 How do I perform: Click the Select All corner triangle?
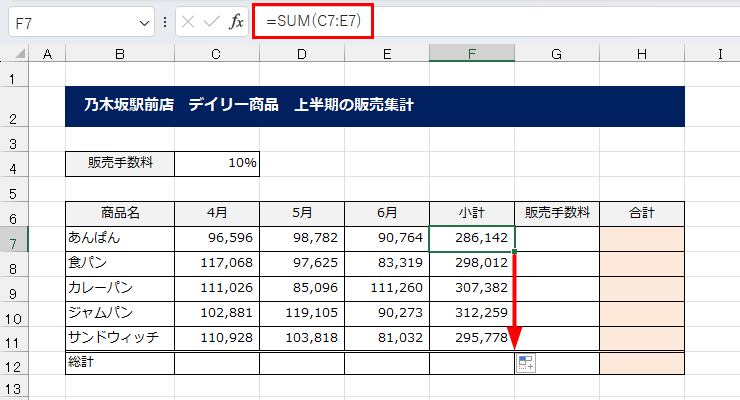[x=19, y=54]
